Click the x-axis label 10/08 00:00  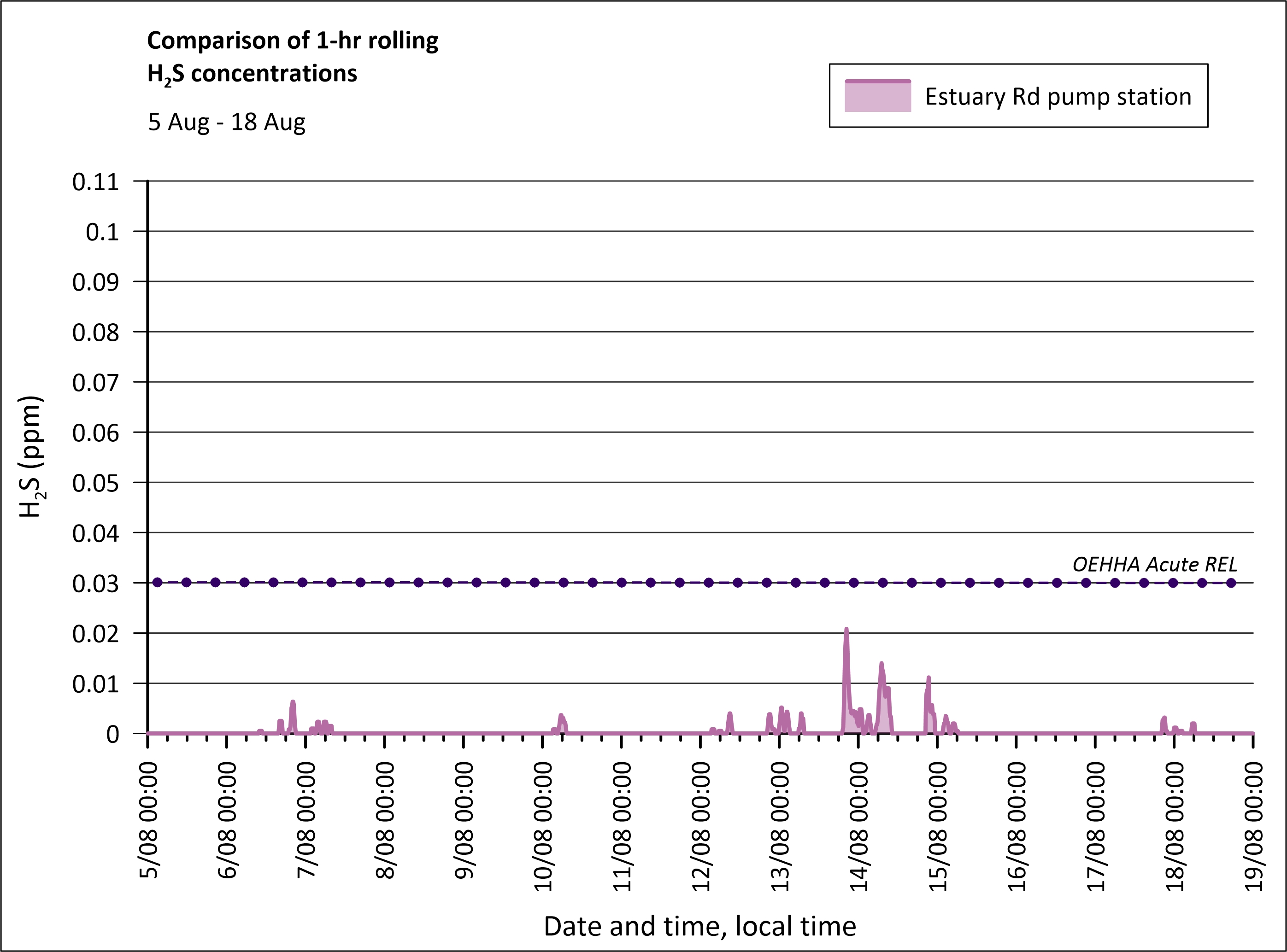[x=543, y=826]
